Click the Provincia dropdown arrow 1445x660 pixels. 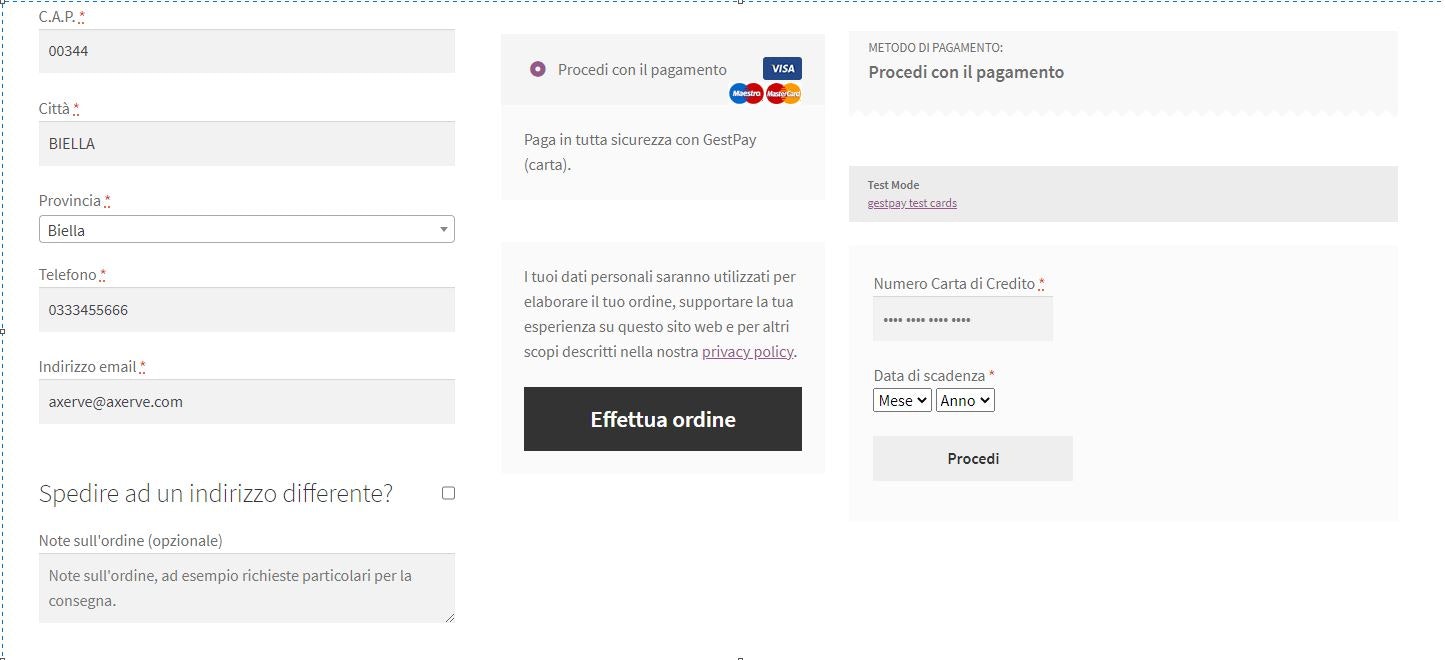(444, 230)
